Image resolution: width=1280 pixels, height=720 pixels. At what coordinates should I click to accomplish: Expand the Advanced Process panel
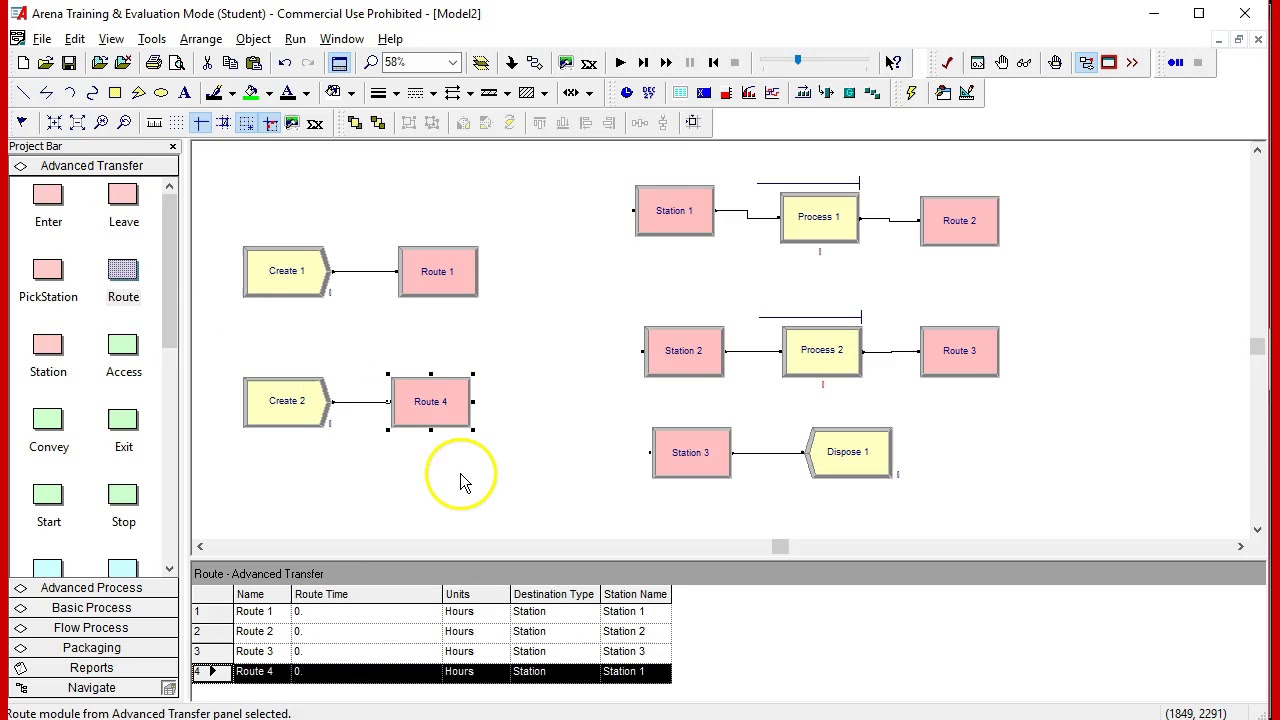[x=92, y=588]
